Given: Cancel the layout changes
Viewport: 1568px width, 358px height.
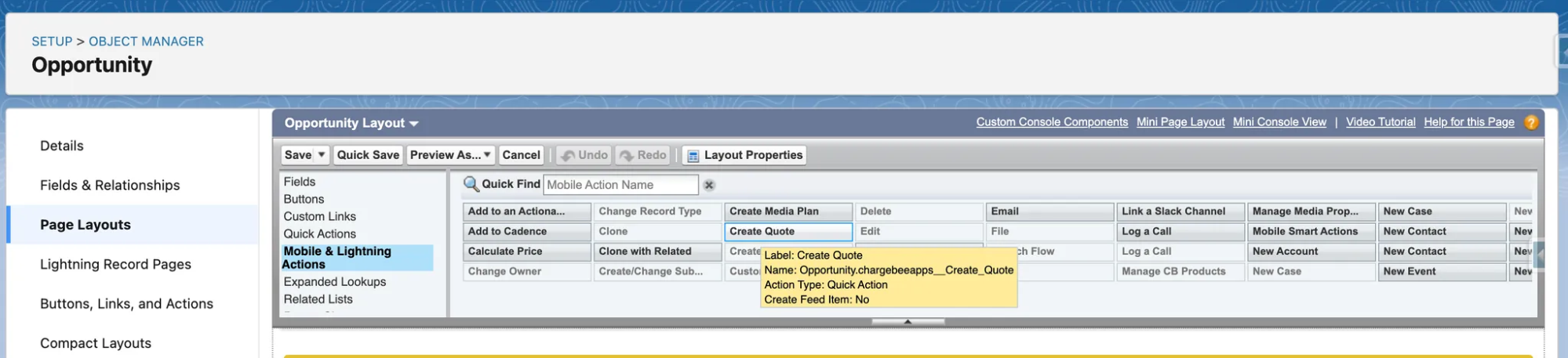Looking at the screenshot, I should point(521,155).
